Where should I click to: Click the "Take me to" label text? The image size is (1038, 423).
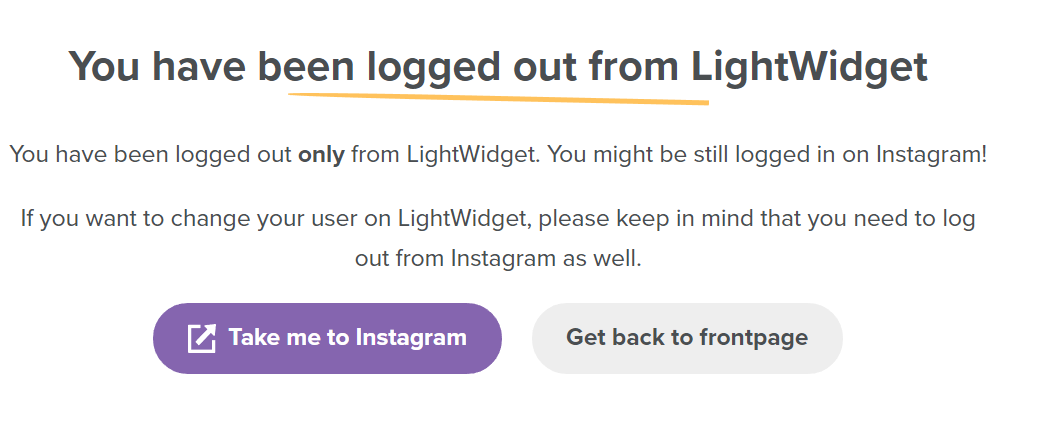pyautogui.click(x=289, y=338)
